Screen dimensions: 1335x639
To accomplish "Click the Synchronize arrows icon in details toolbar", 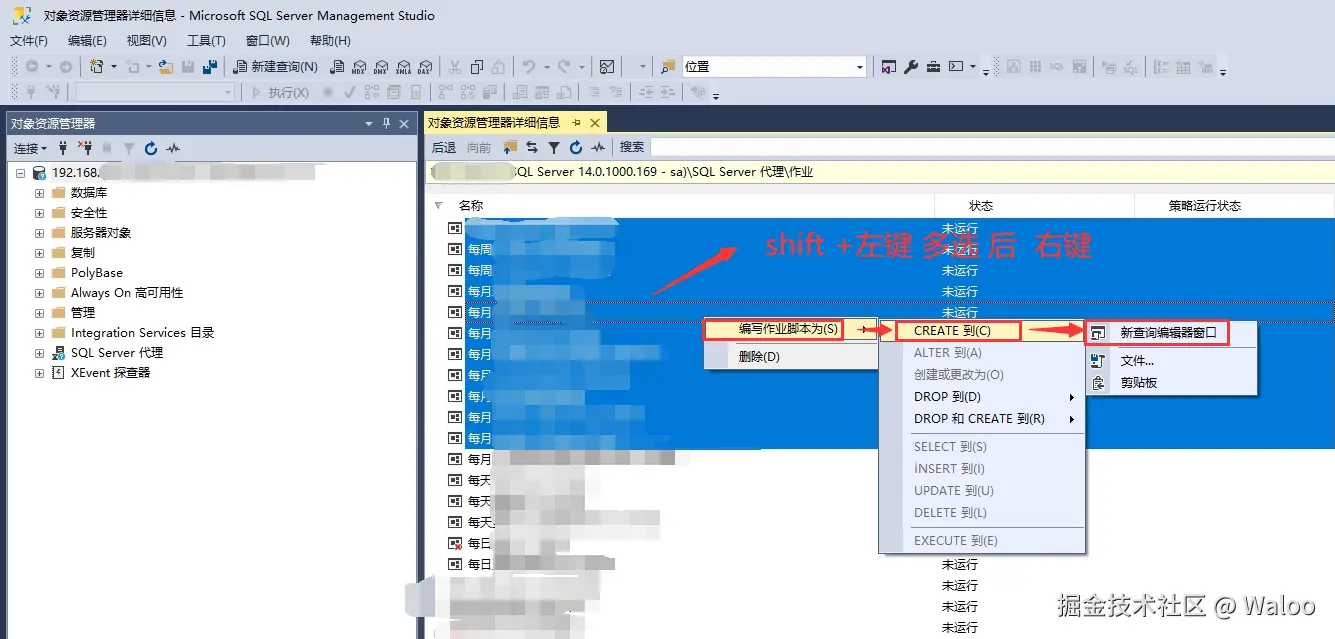I will tap(532, 147).
